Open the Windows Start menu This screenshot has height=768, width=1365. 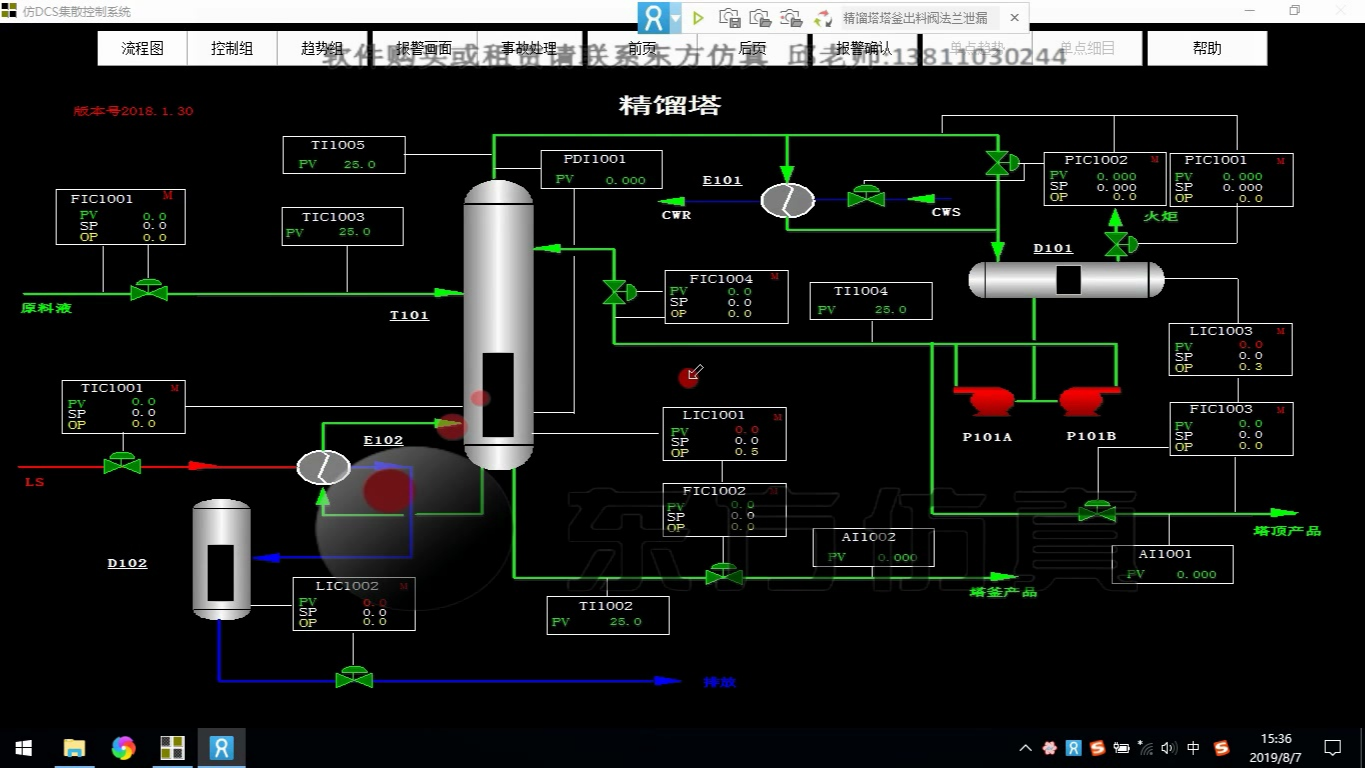tap(23, 748)
